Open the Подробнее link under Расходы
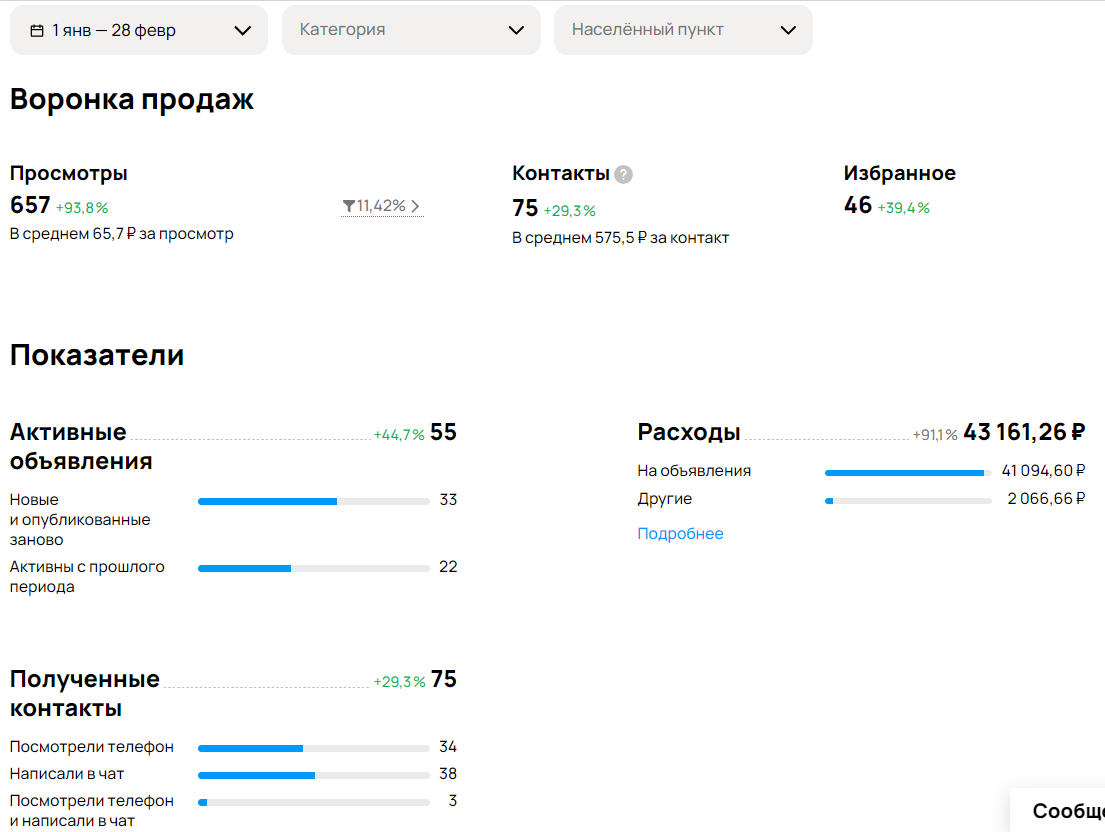The width and height of the screenshot is (1105, 832). tap(680, 533)
